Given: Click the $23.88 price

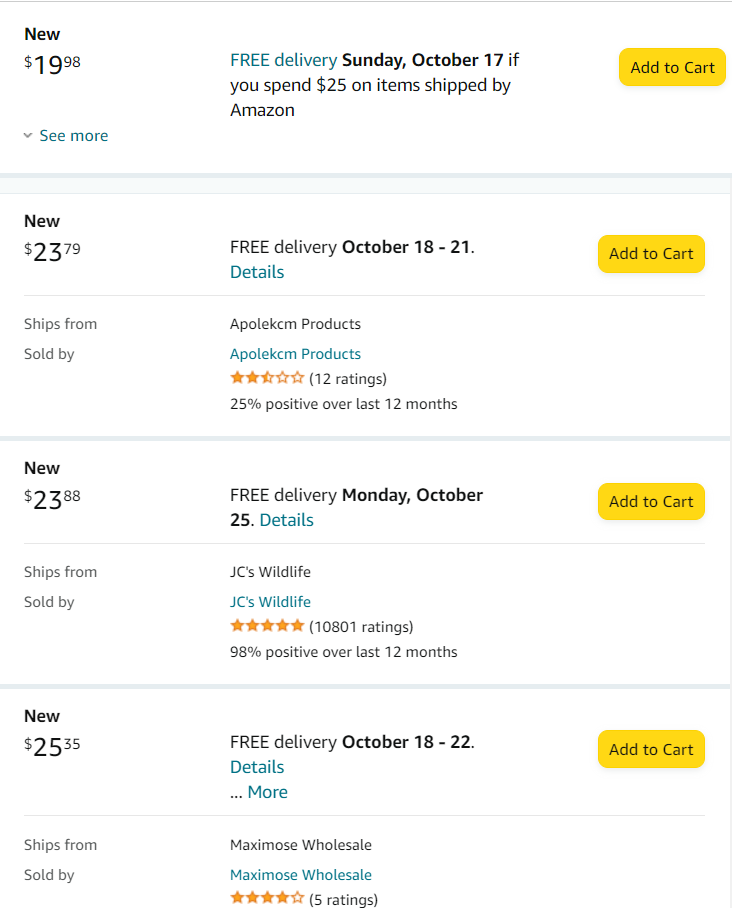Looking at the screenshot, I should (52, 500).
